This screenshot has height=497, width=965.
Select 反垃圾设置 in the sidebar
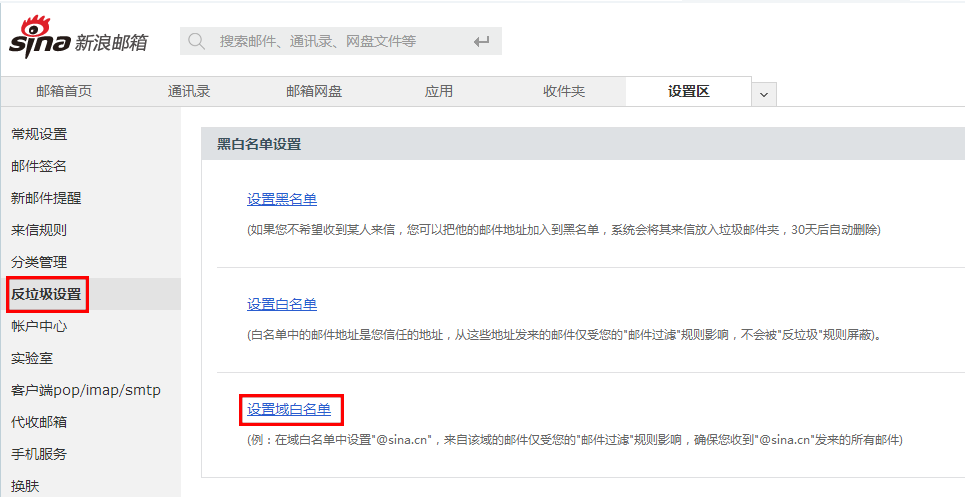pos(46,294)
